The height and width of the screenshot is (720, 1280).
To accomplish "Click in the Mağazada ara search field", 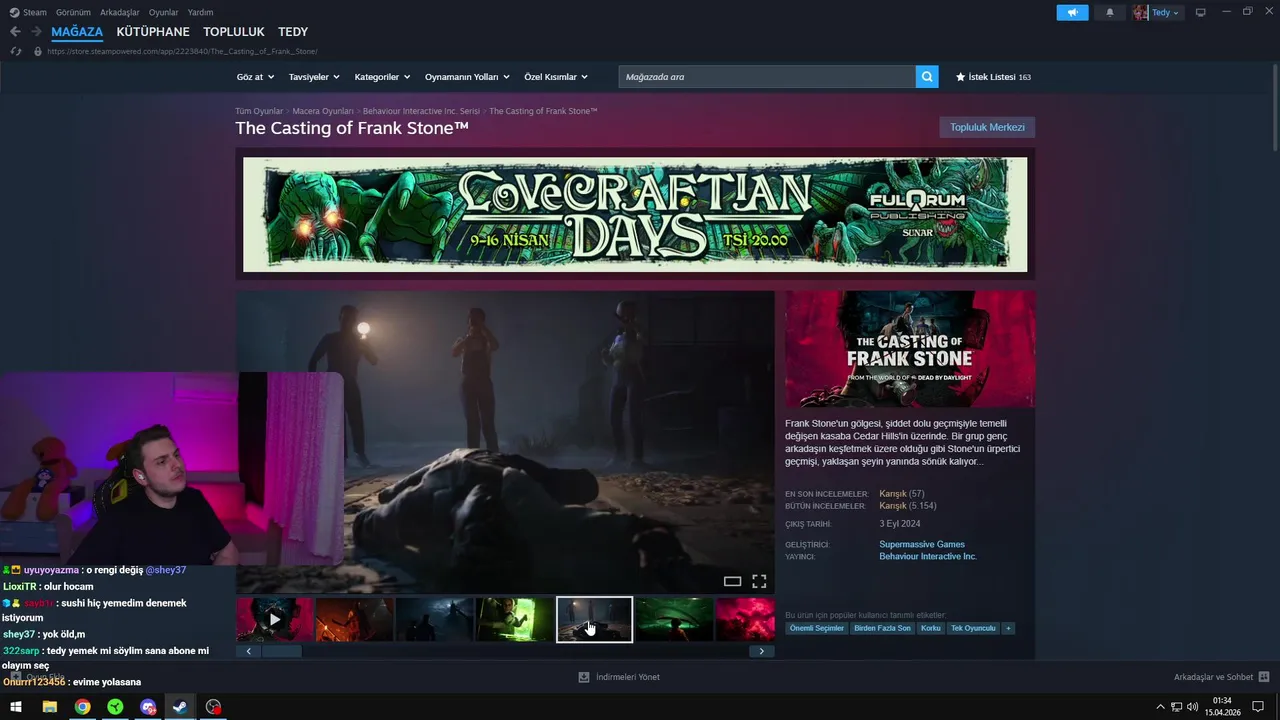I will tap(767, 77).
